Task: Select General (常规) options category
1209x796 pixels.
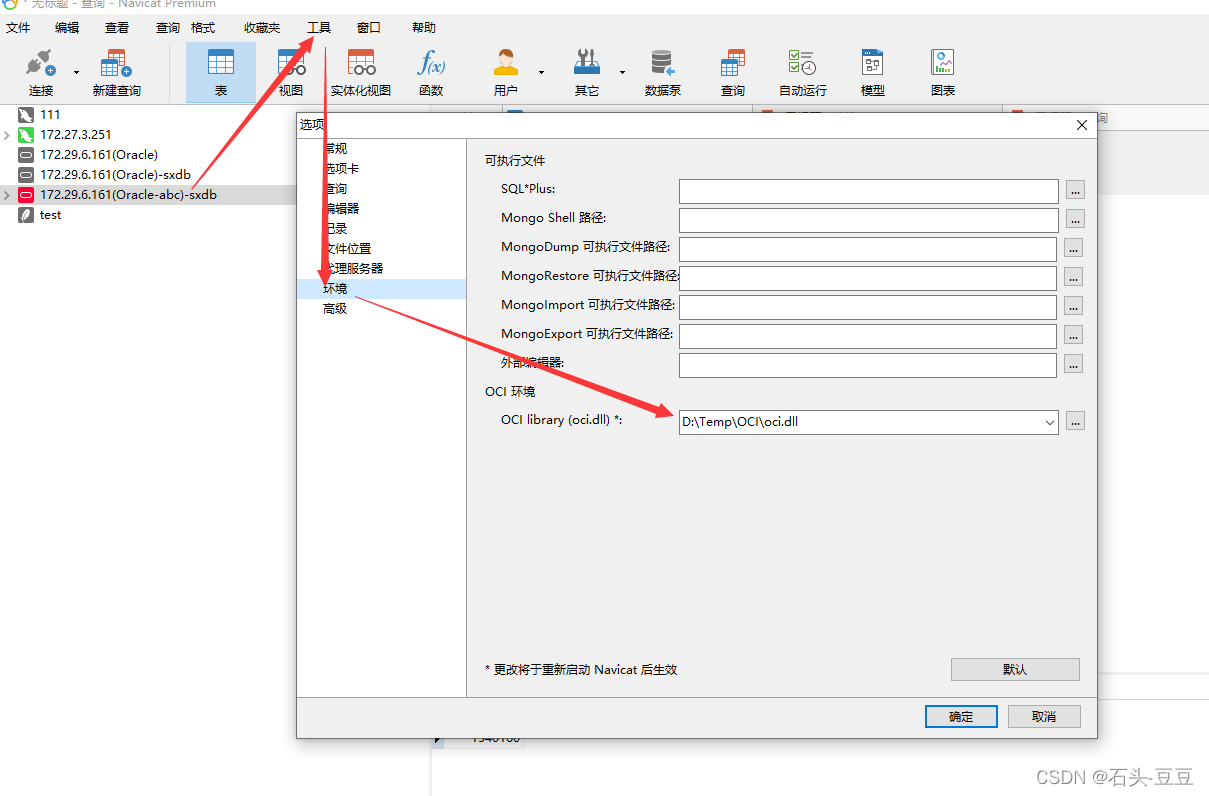Action: [335, 149]
